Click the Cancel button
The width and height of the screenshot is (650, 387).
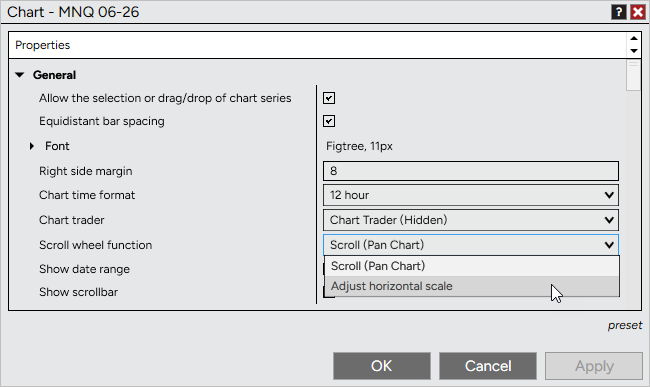click(x=488, y=366)
